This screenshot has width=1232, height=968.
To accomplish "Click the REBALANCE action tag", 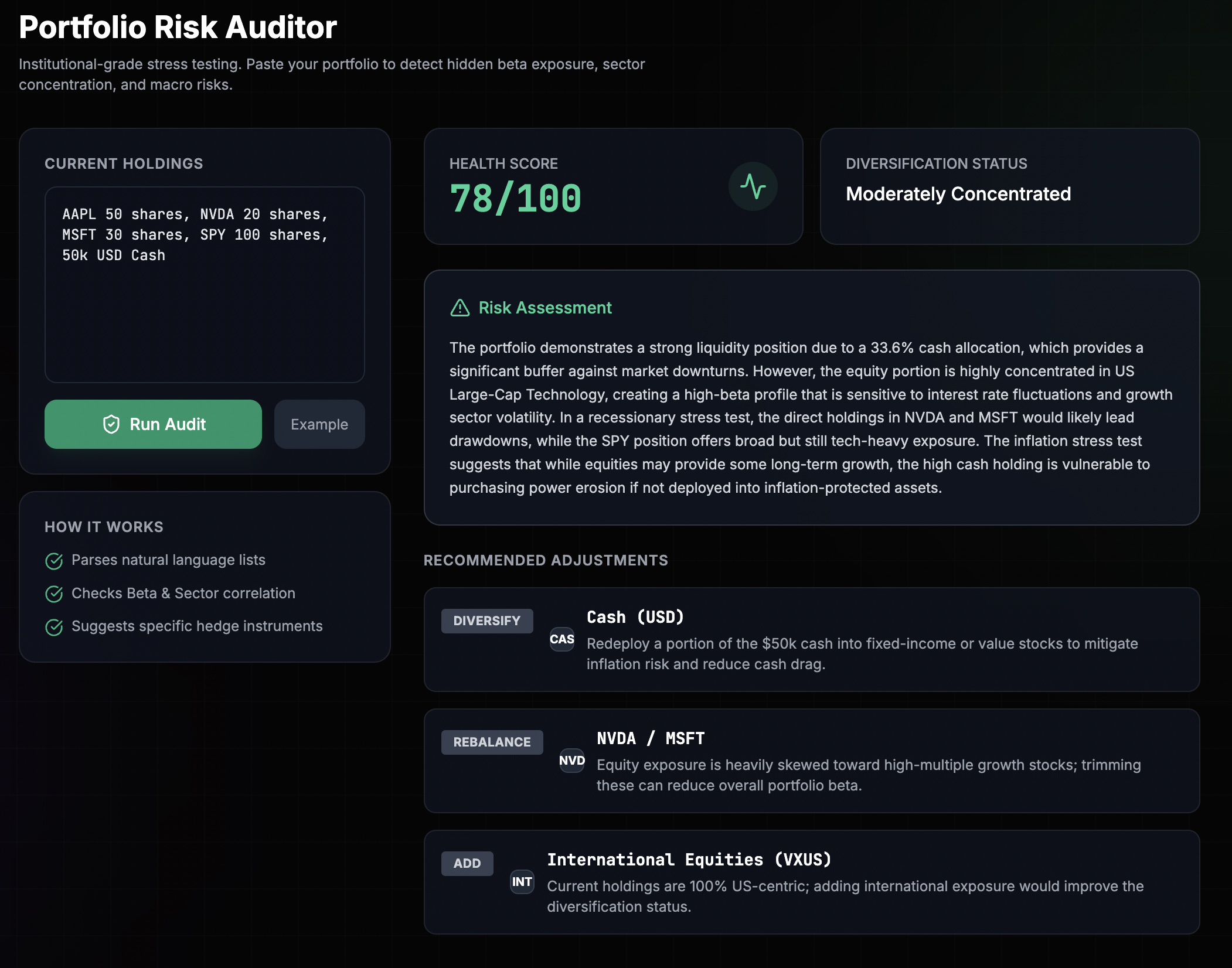I will point(492,742).
